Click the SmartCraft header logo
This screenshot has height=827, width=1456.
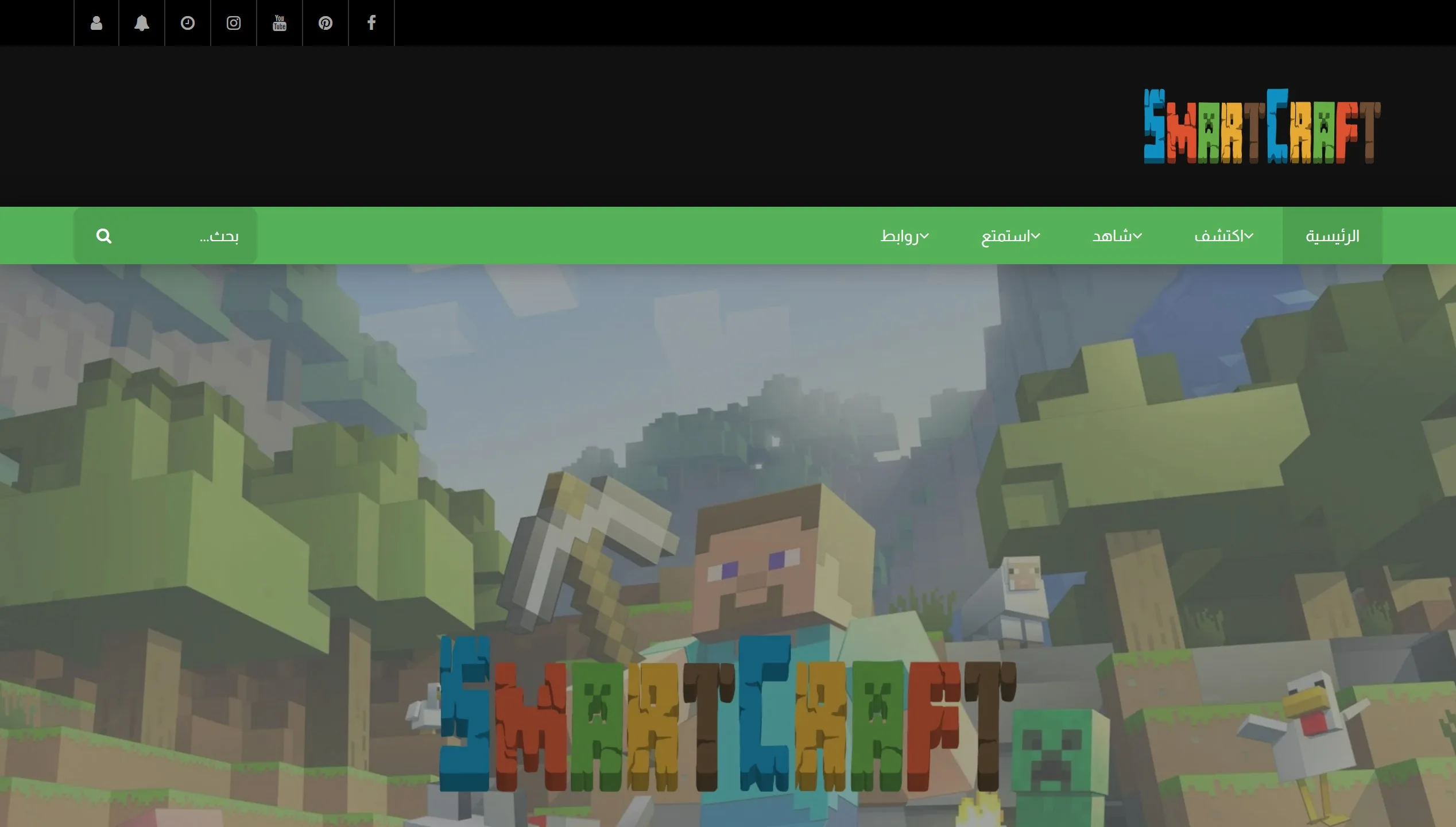[1262, 126]
